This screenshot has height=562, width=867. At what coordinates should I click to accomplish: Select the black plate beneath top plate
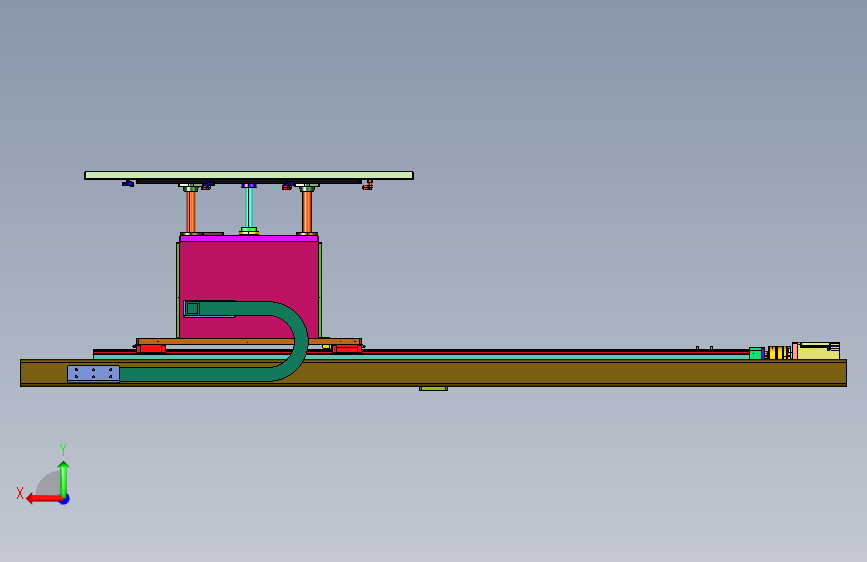(x=249, y=181)
